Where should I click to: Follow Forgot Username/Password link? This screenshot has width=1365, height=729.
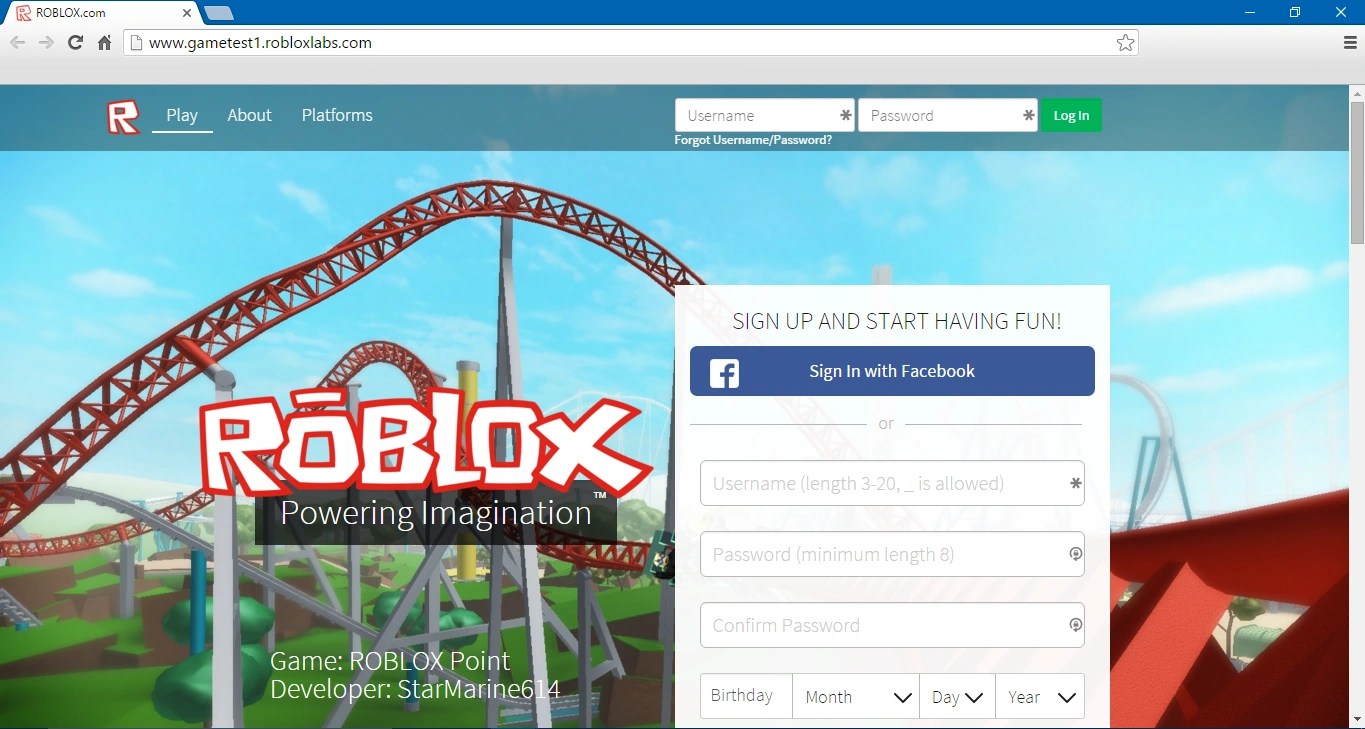pos(753,140)
